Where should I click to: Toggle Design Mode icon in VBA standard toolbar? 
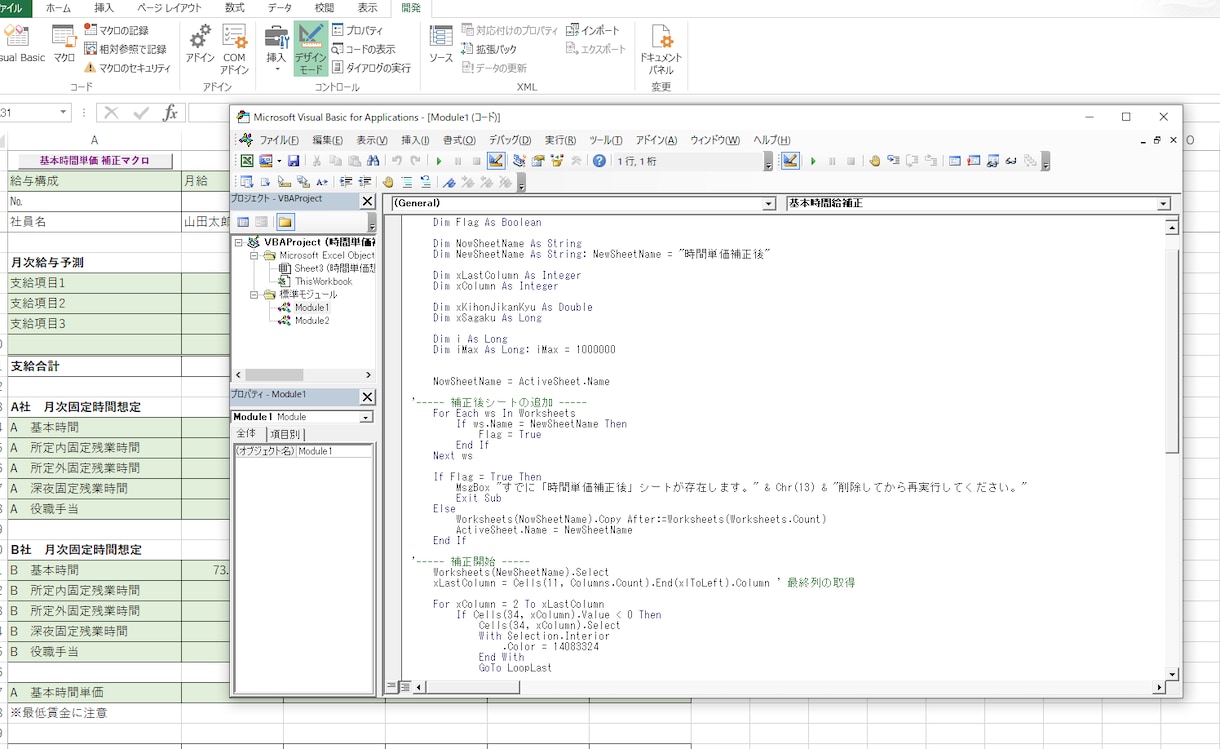click(x=495, y=160)
